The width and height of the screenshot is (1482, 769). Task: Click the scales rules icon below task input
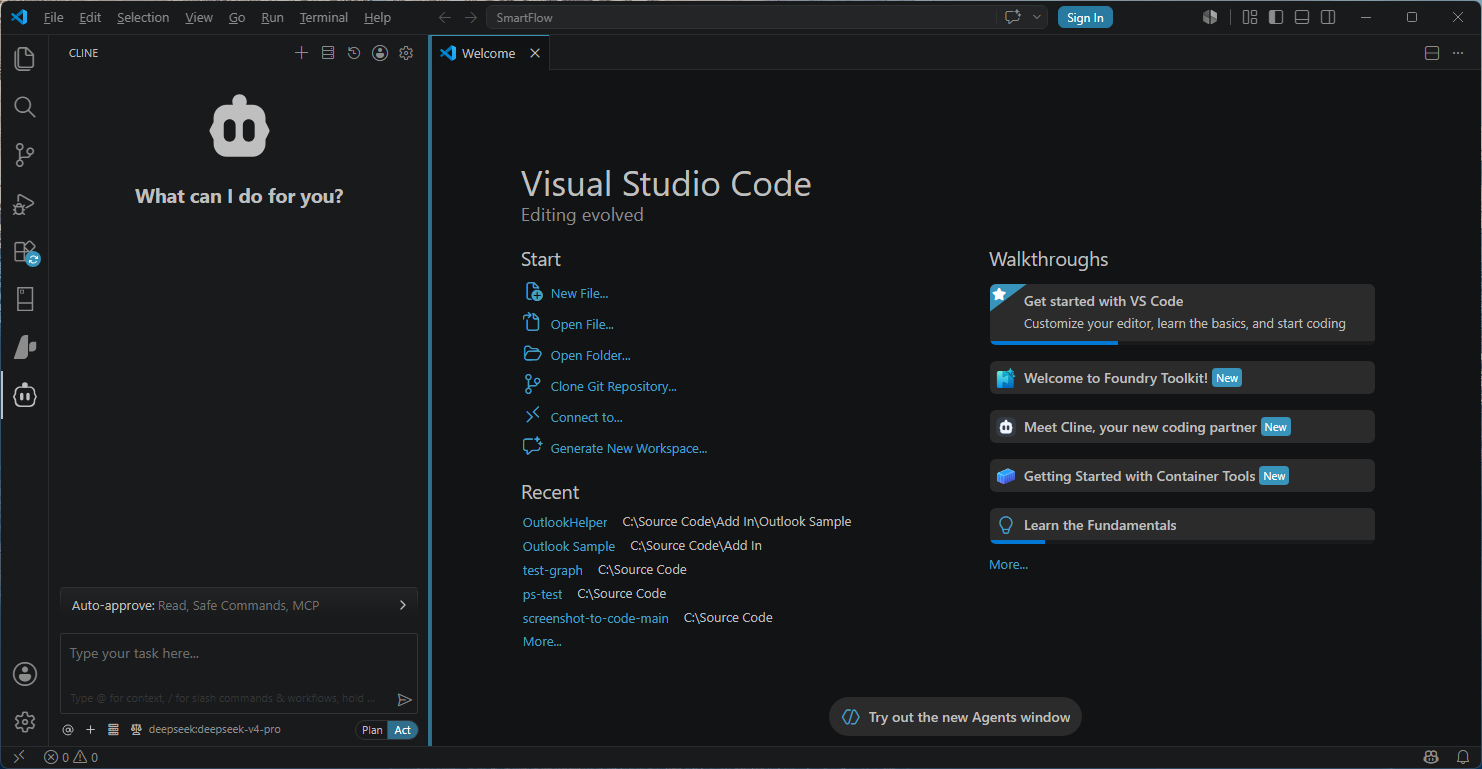click(x=135, y=730)
